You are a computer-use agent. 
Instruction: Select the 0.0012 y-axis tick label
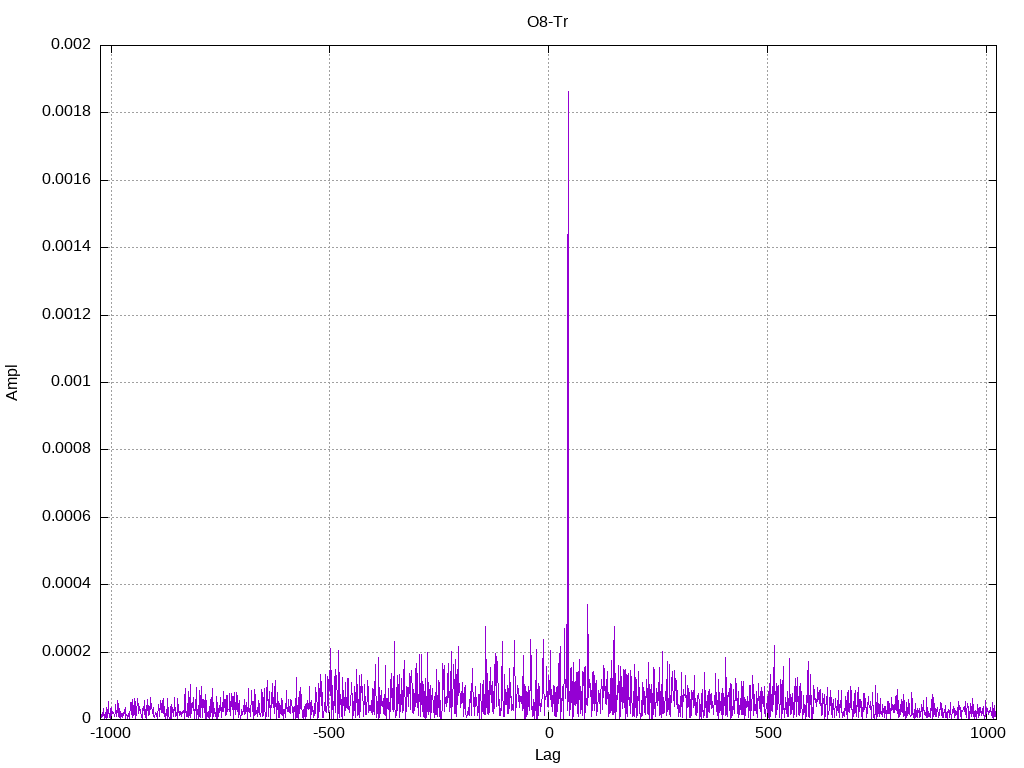pos(66,315)
